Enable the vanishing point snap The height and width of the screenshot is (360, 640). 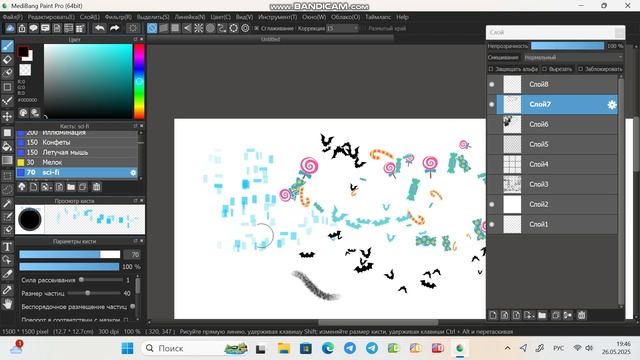coord(187,28)
